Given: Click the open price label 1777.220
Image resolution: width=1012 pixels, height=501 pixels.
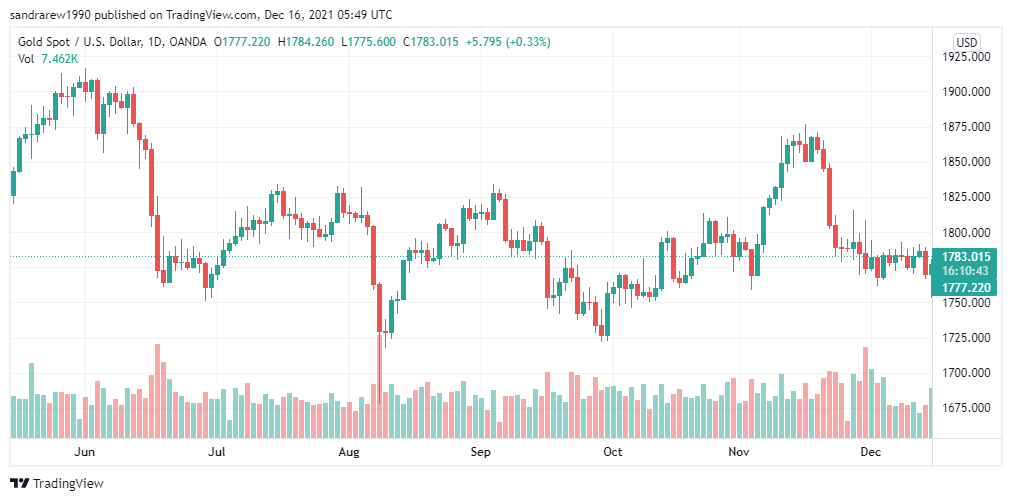Looking at the screenshot, I should (968, 287).
